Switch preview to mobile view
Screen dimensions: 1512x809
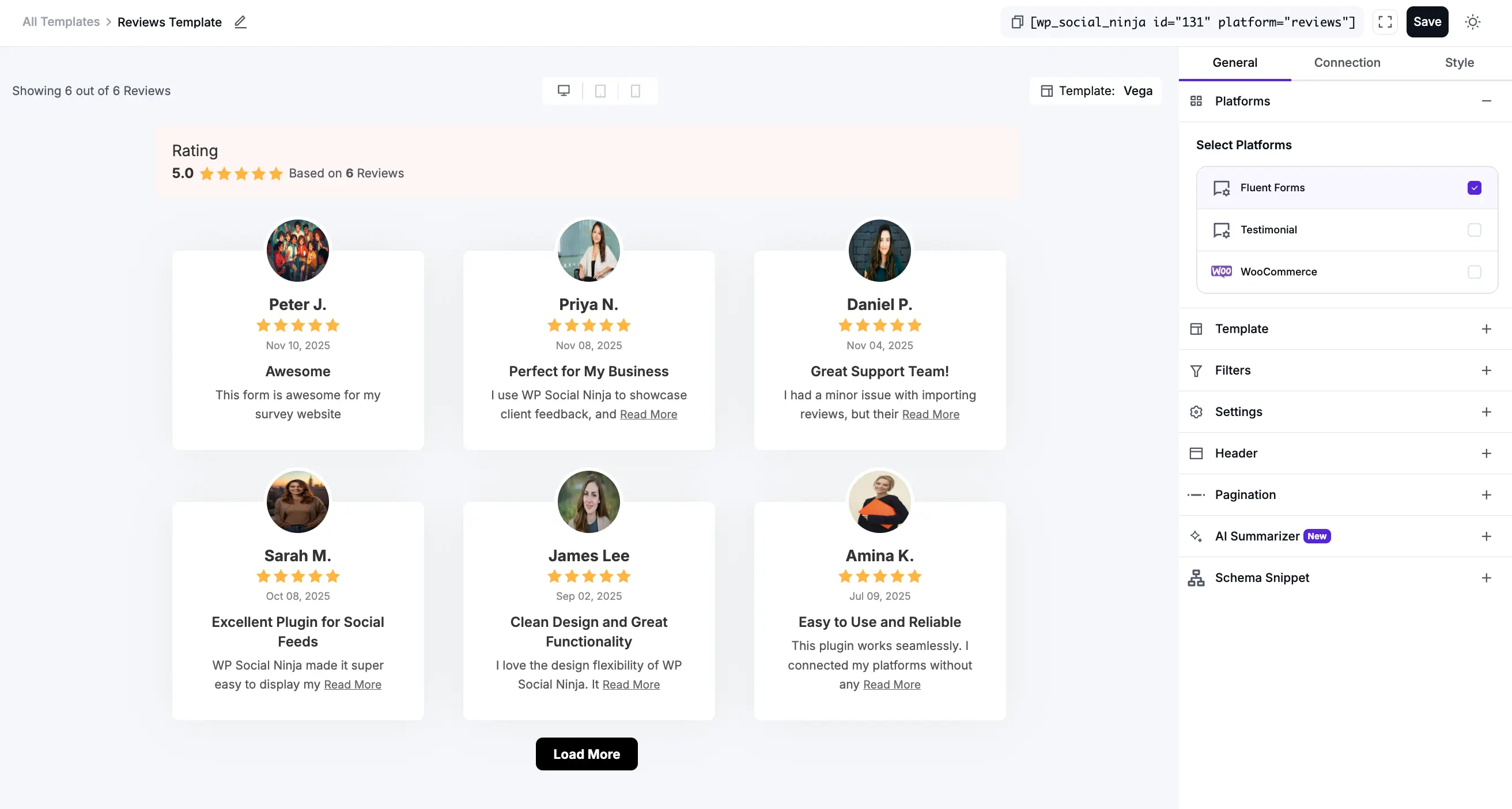click(x=636, y=90)
